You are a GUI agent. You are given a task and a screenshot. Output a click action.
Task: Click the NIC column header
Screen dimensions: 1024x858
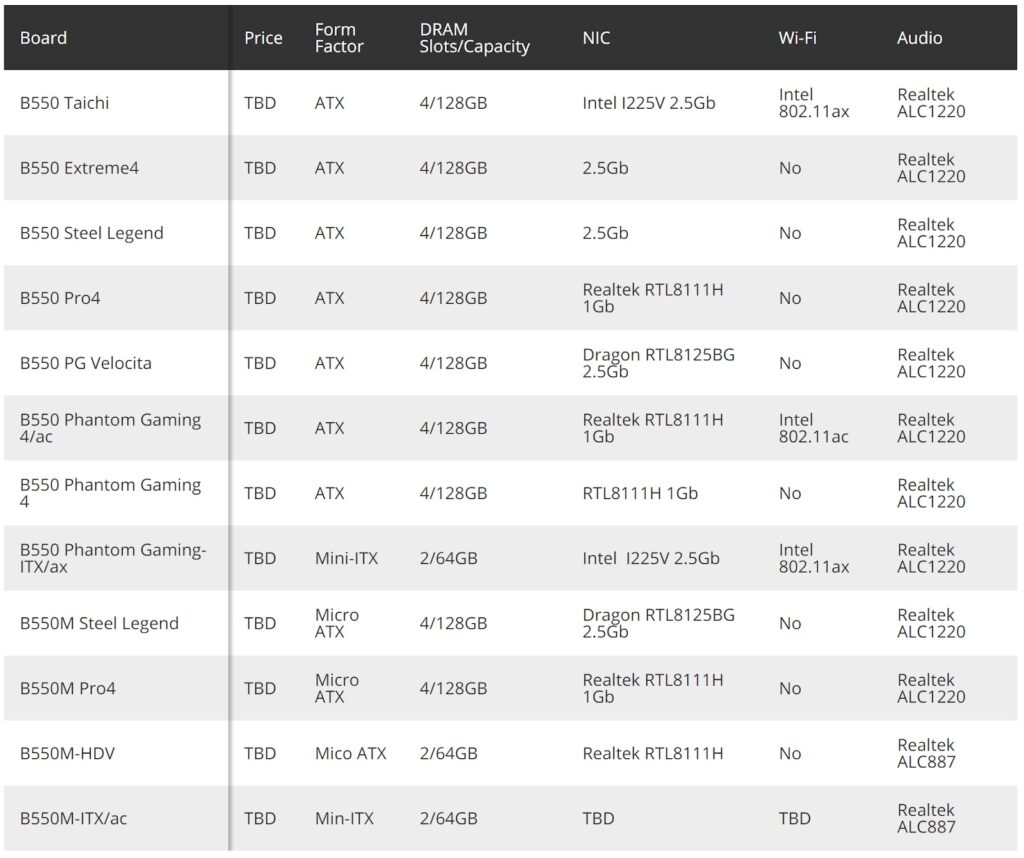596,38
